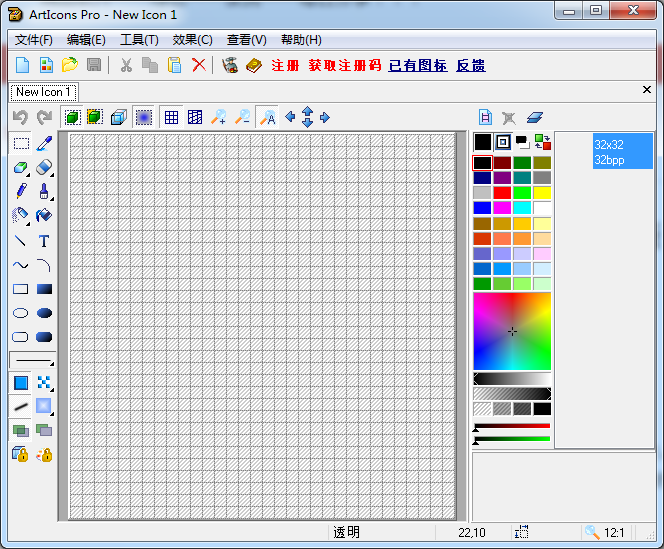Click the red 注册 link

(285, 65)
